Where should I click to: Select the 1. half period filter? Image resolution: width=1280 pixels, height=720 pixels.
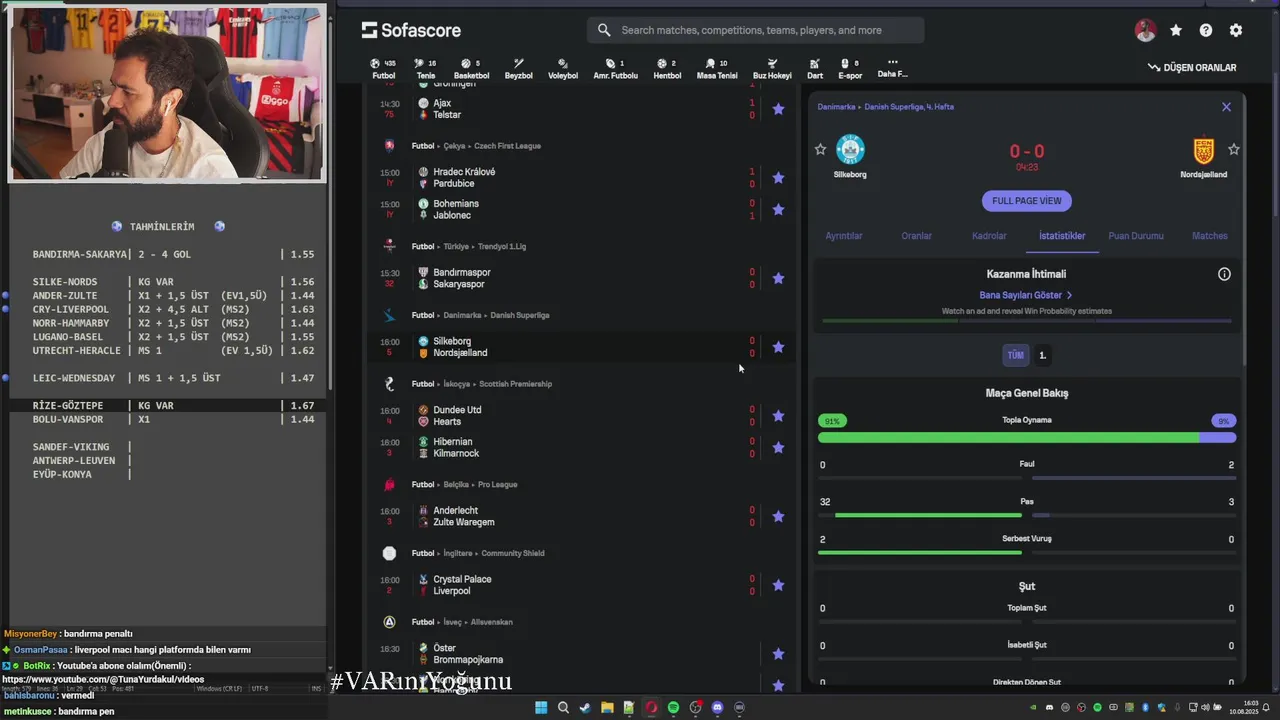click(x=1042, y=355)
